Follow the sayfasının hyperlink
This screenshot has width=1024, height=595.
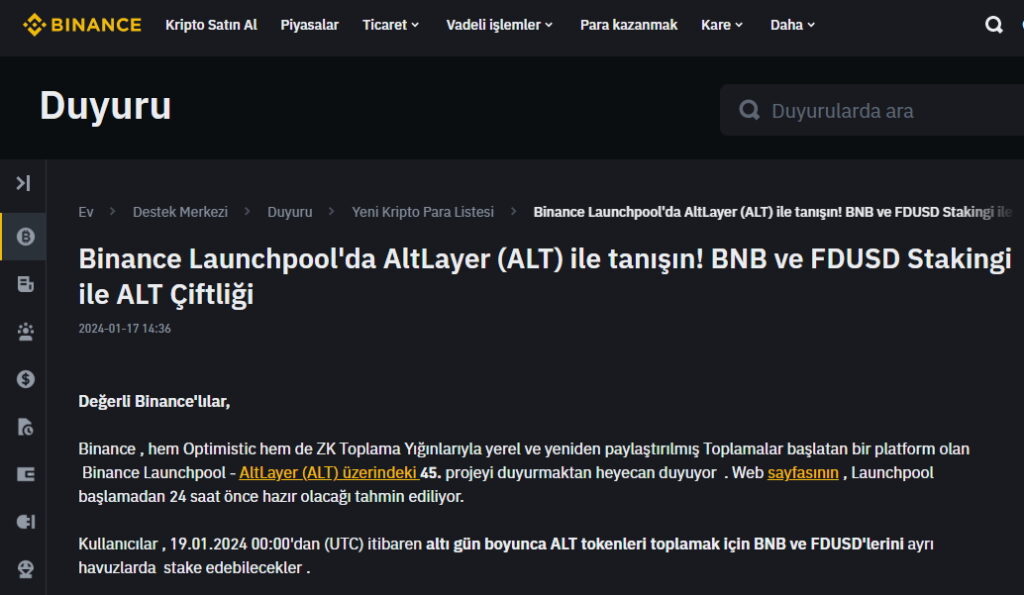coord(803,473)
